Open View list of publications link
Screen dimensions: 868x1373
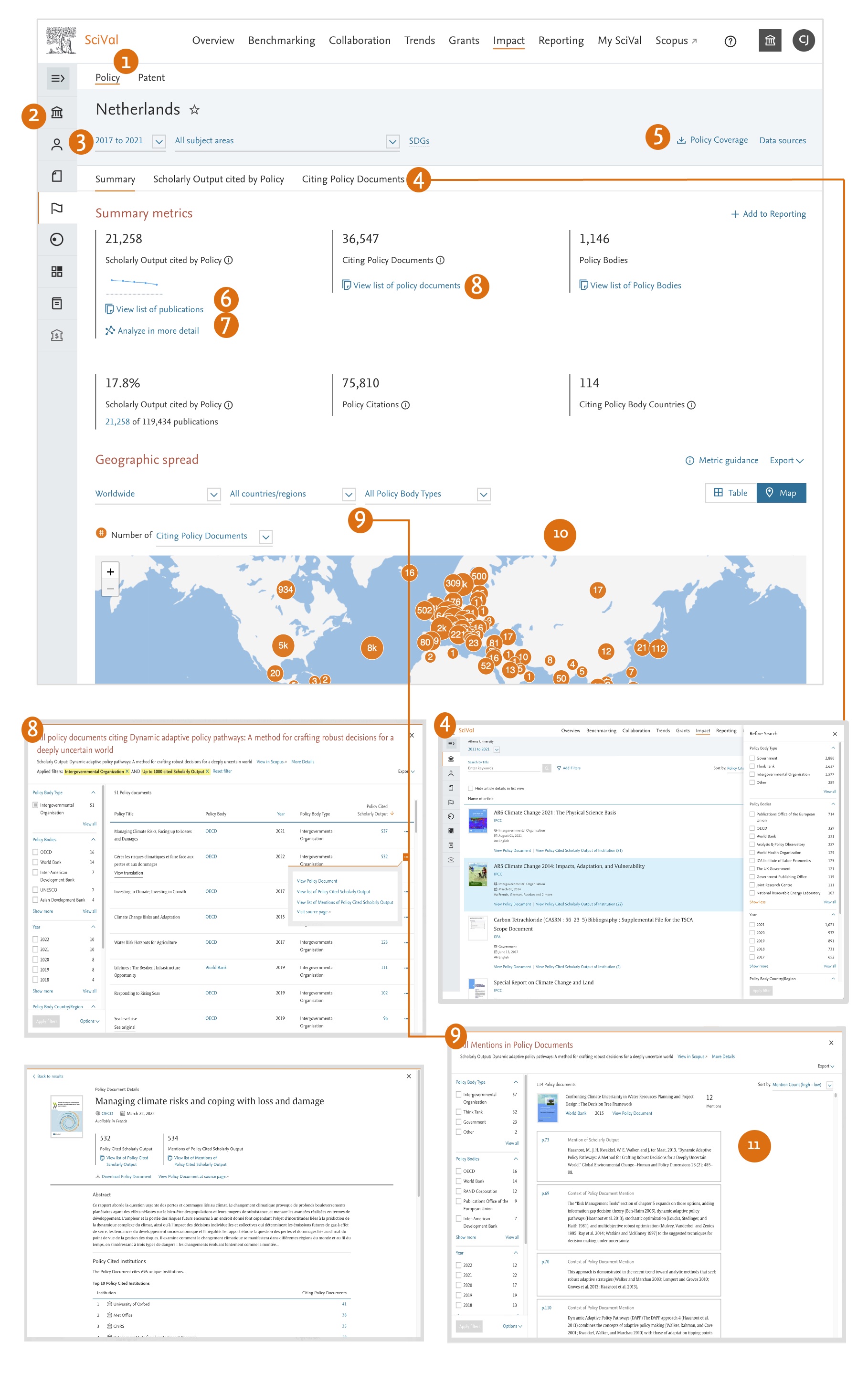(155, 309)
